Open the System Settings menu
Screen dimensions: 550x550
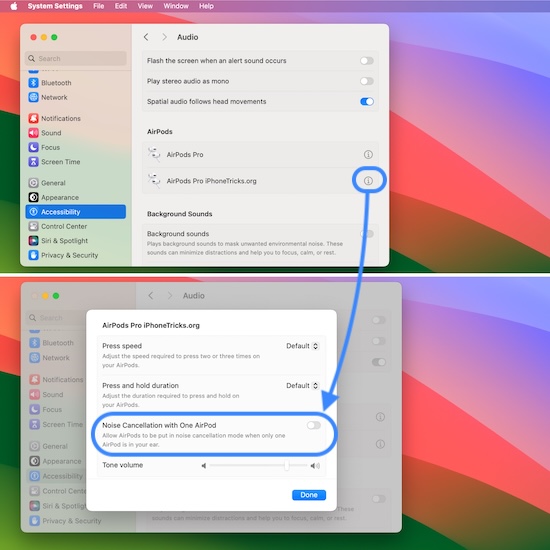coord(55,6)
